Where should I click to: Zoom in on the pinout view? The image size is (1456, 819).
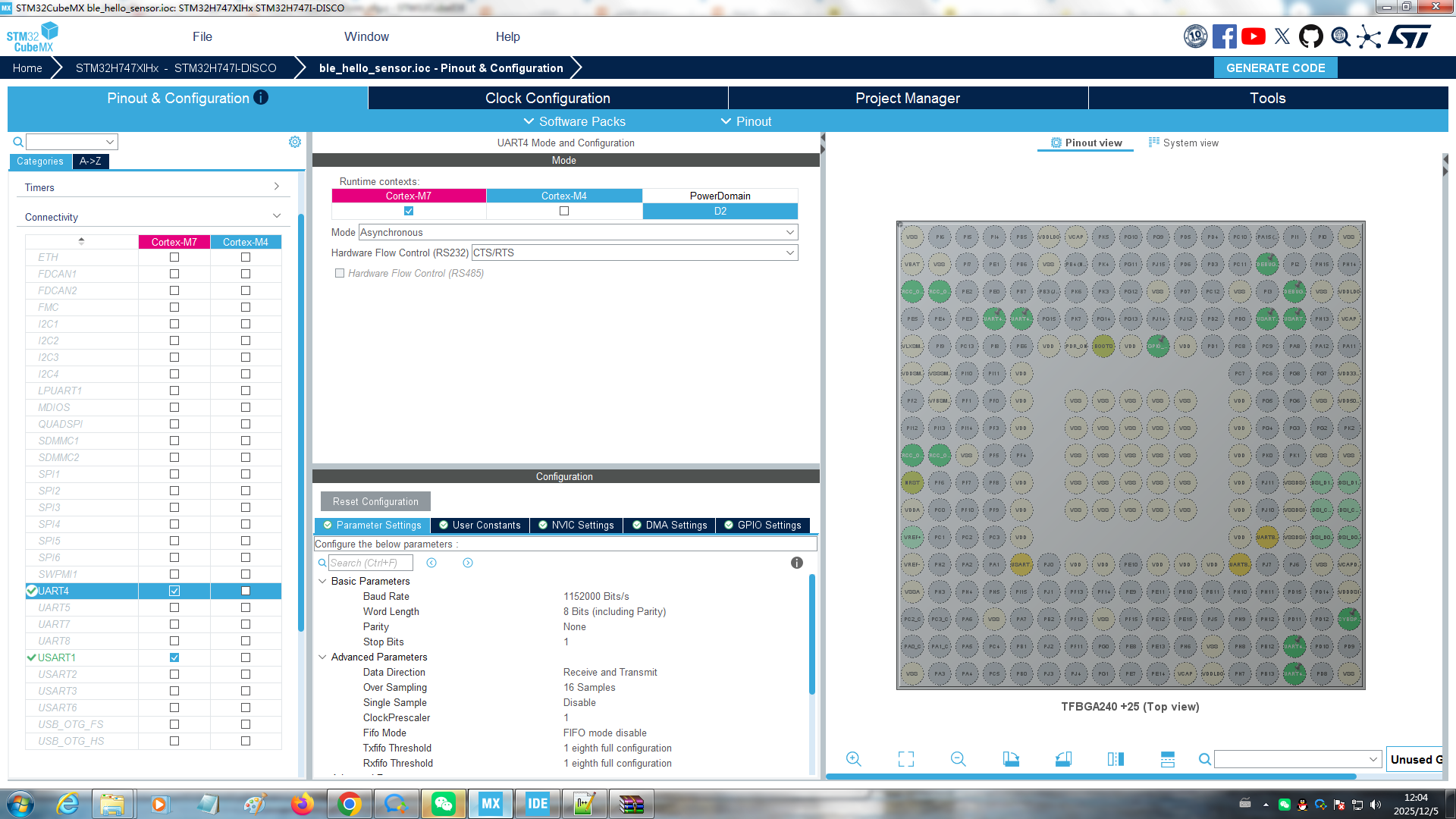853,759
